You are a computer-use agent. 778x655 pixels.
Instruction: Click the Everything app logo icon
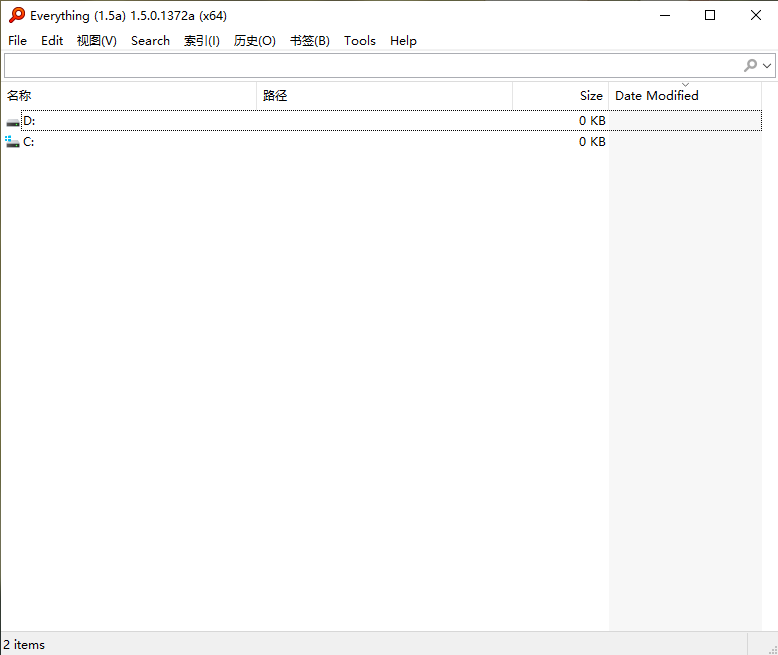pos(17,15)
